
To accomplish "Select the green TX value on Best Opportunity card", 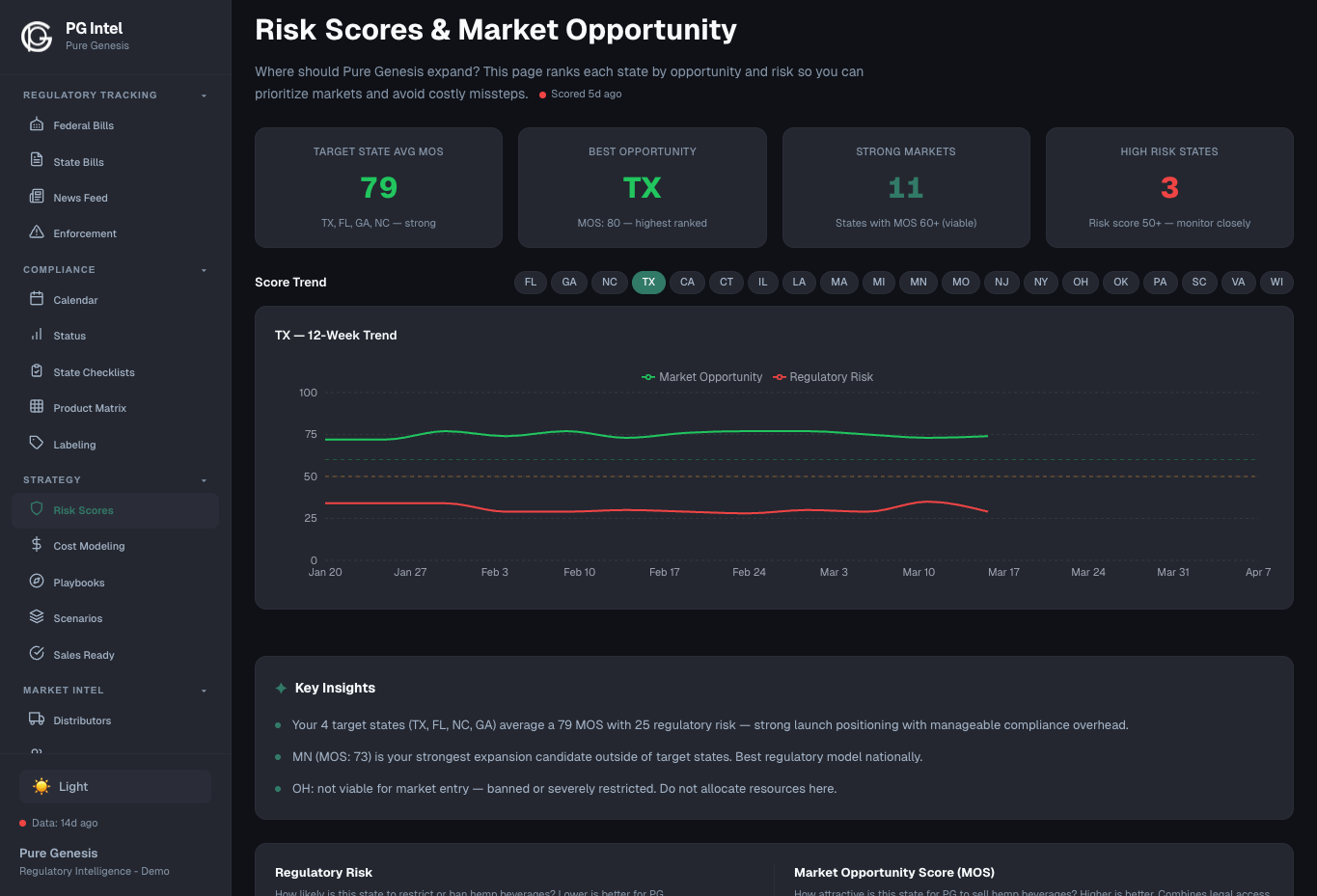I will pyautogui.click(x=642, y=187).
